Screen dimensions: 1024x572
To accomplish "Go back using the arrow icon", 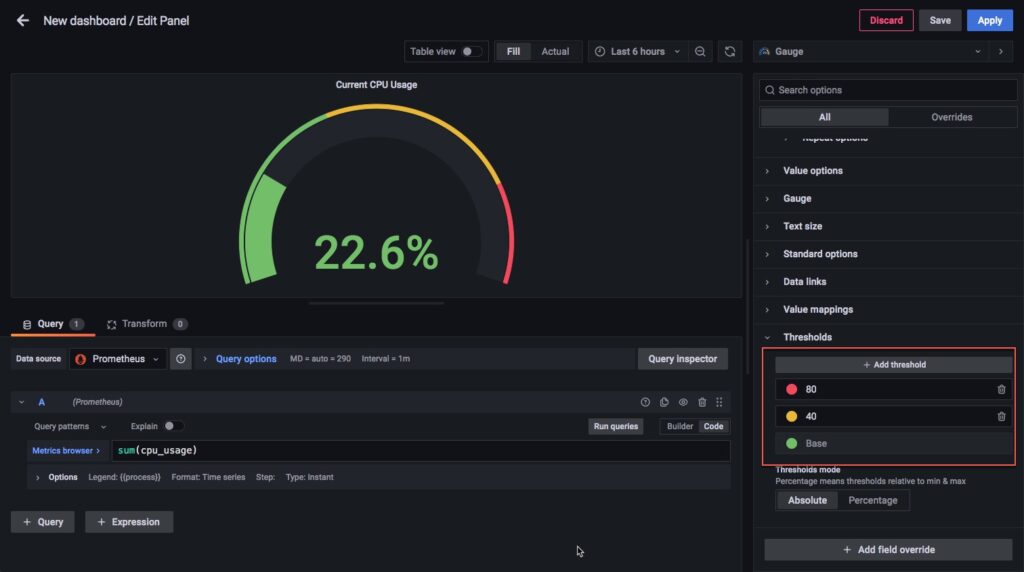I will tap(23, 20).
